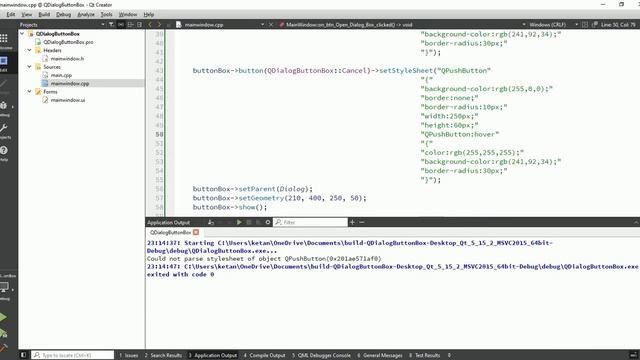Focus the Type to locate search box
The image size is (640, 360).
click(x=73, y=355)
